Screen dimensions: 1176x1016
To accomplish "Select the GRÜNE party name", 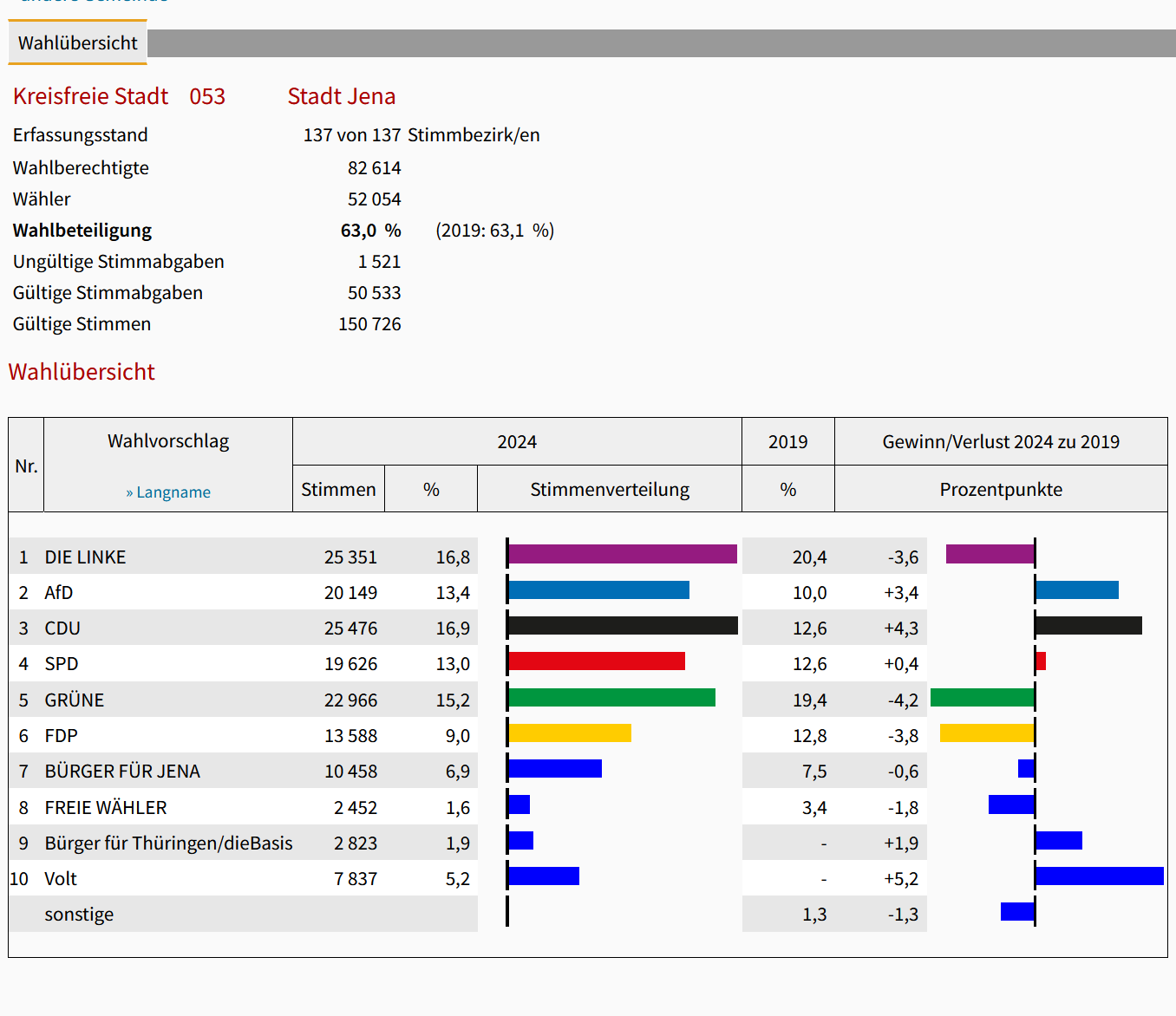I will [x=75, y=700].
